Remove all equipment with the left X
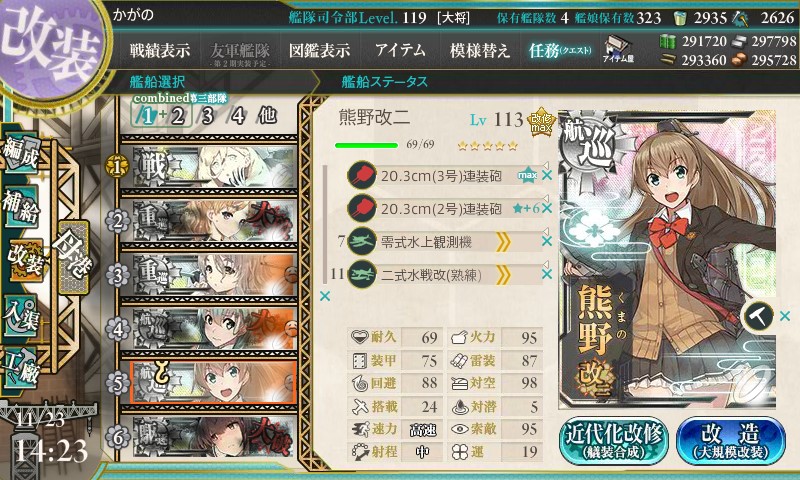 pyautogui.click(x=324, y=296)
